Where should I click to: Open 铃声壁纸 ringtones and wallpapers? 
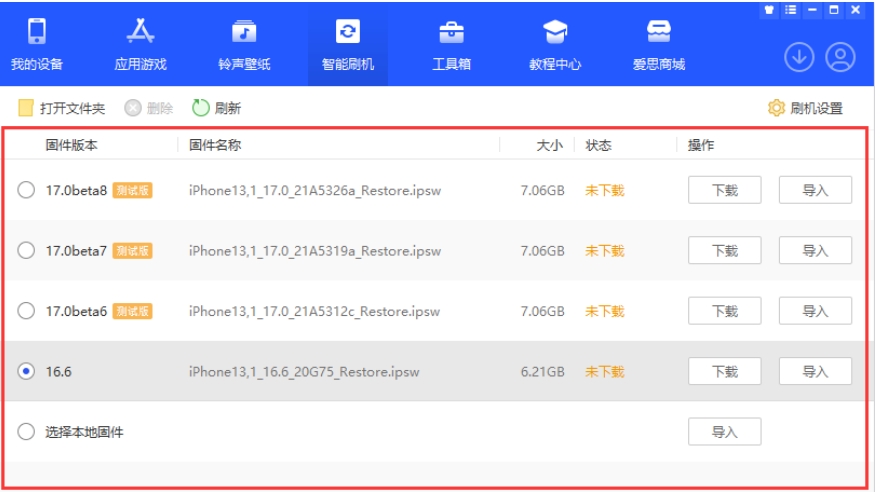tap(244, 33)
